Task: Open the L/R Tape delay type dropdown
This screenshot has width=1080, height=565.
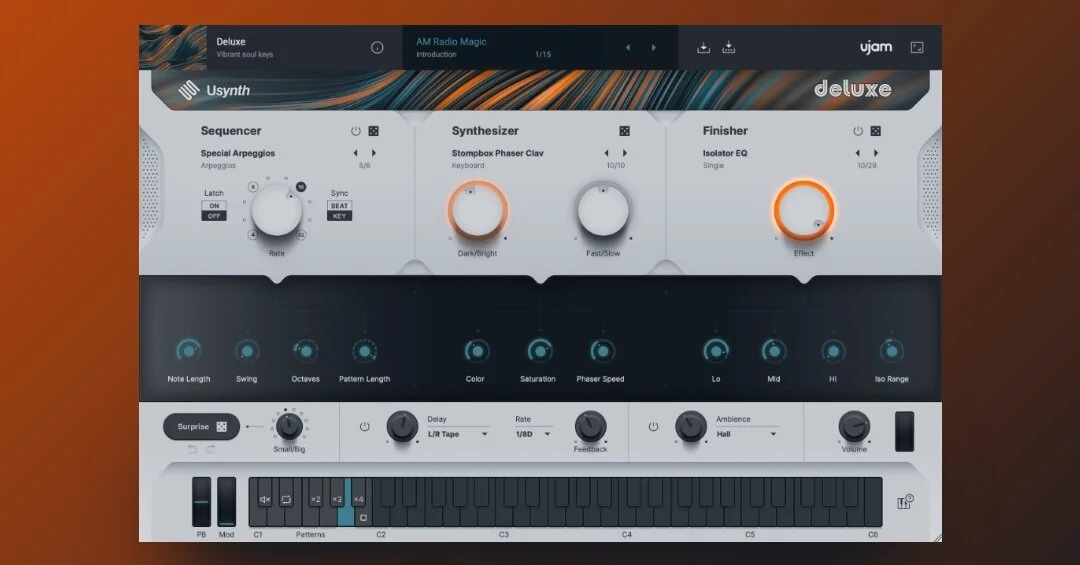Action: point(457,434)
